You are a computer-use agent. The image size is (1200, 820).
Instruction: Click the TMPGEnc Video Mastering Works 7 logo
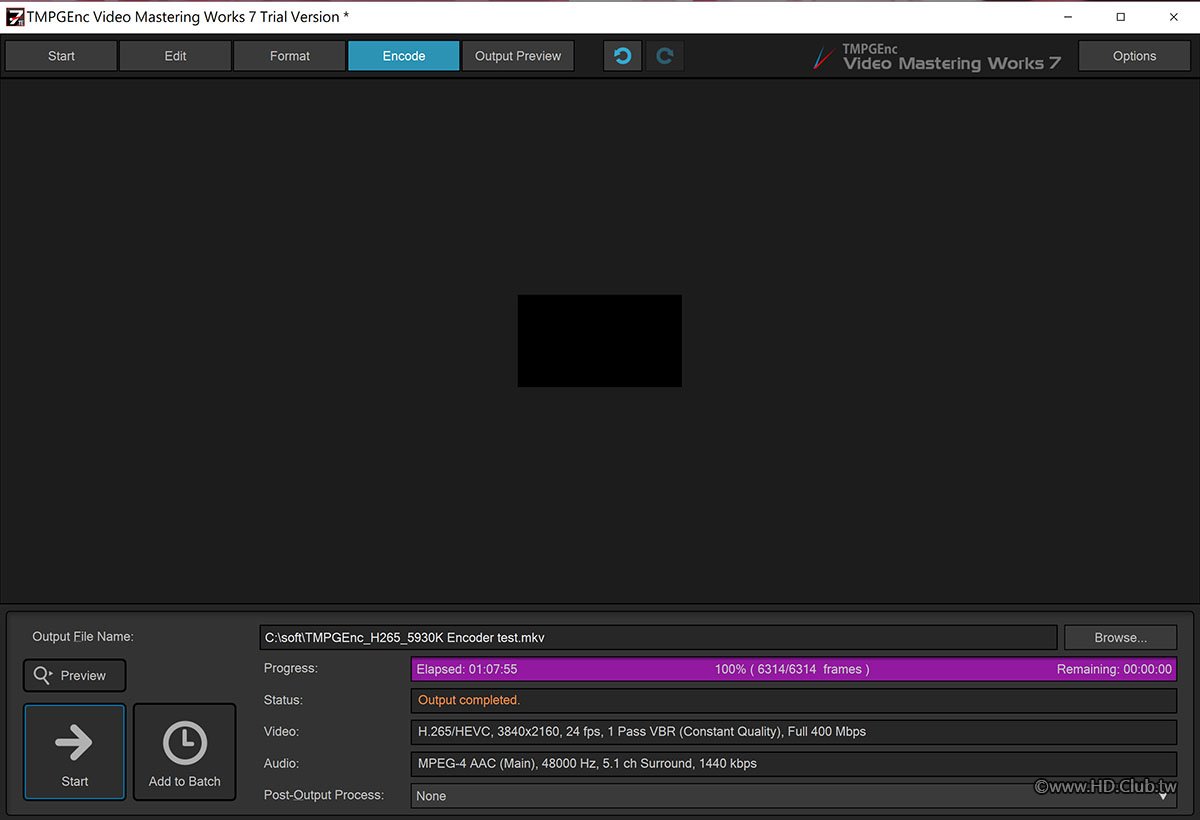[936, 57]
